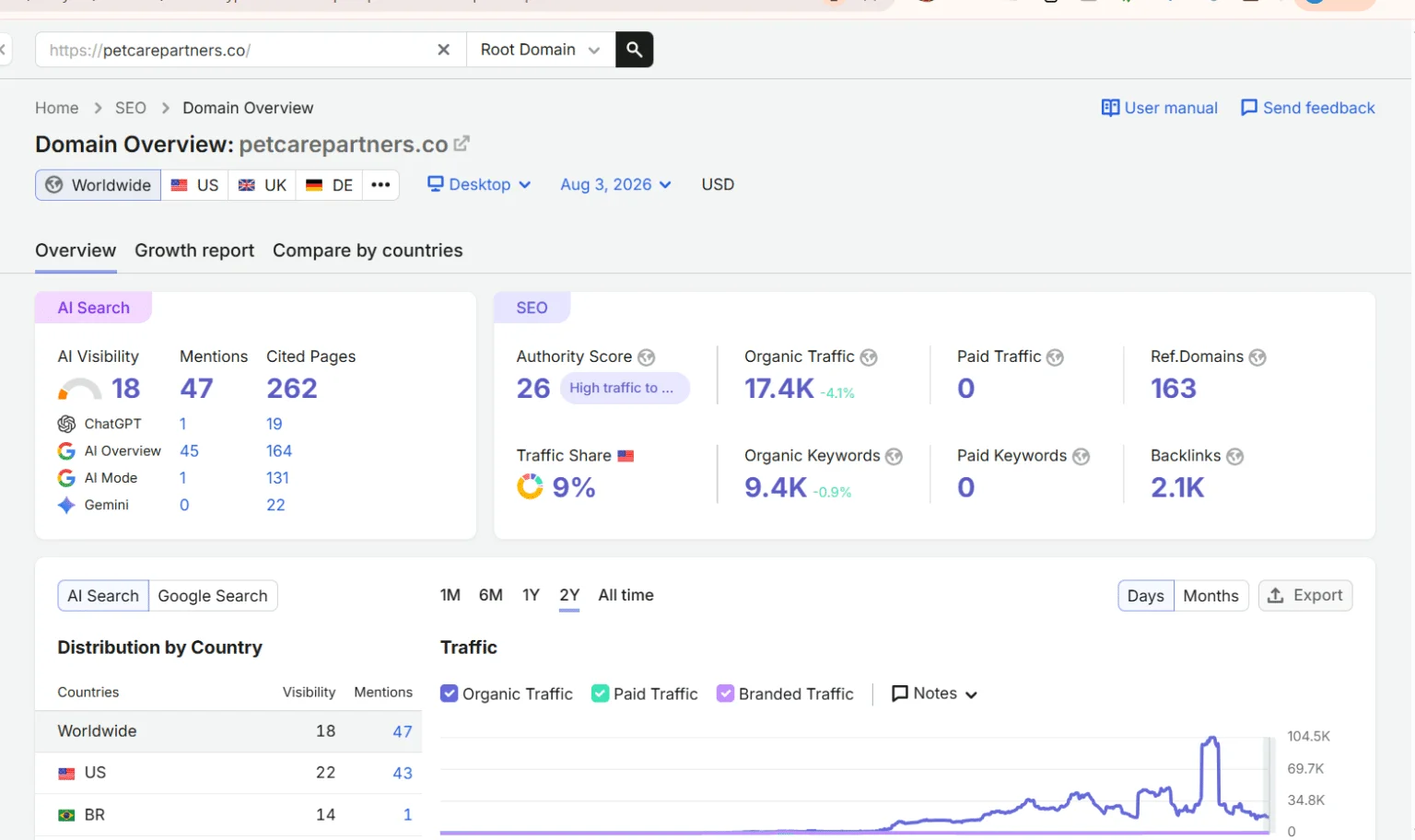Screen dimensions: 1415x840
Task: Click the ChatGPT logo icon
Action: (66, 424)
